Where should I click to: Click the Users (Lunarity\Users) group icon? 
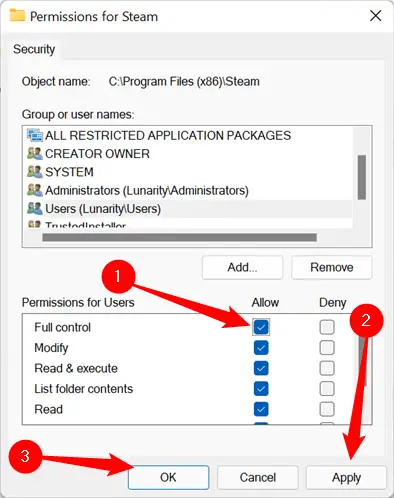pyautogui.click(x=35, y=209)
